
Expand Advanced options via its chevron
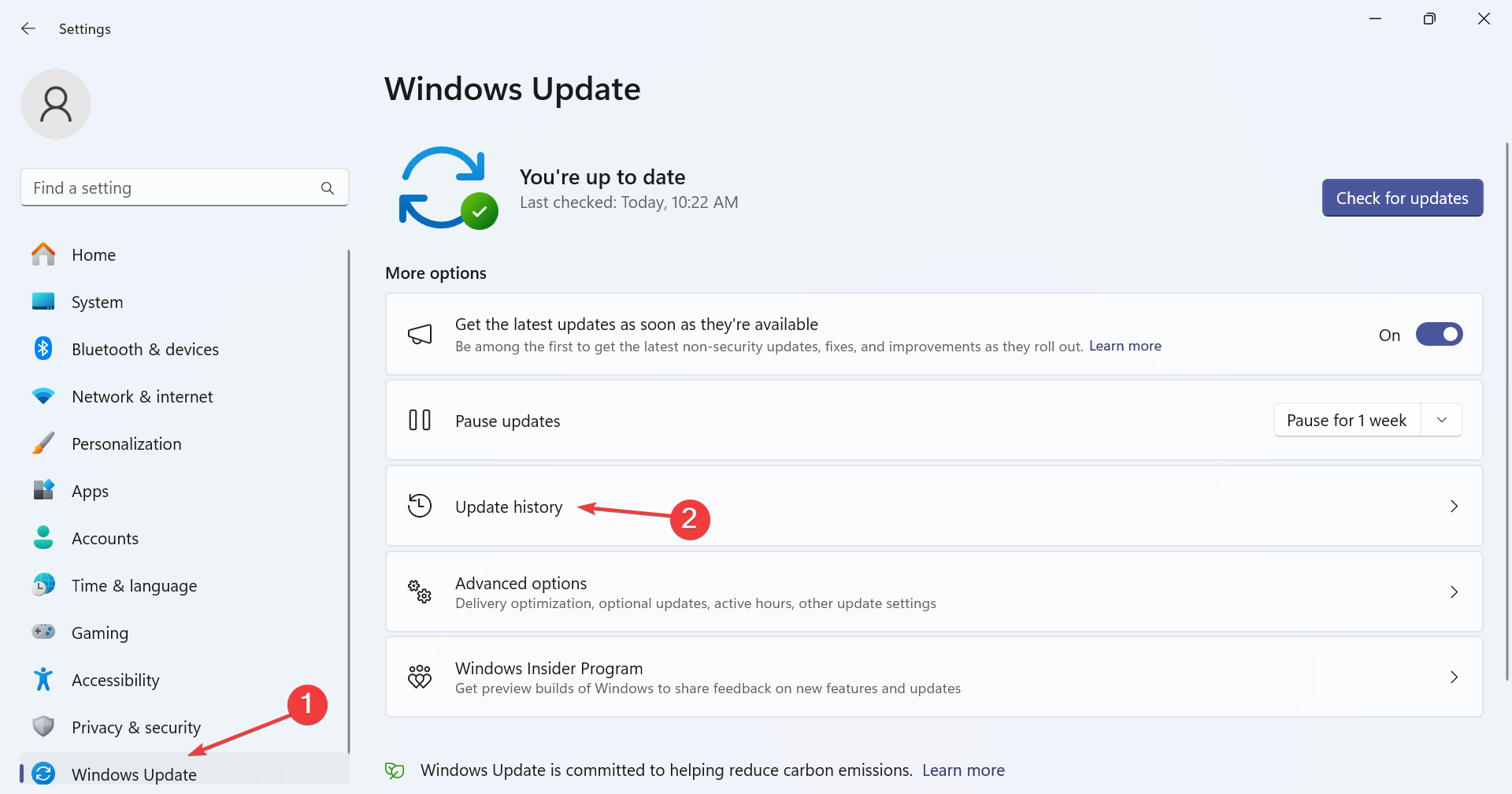pos(1454,592)
